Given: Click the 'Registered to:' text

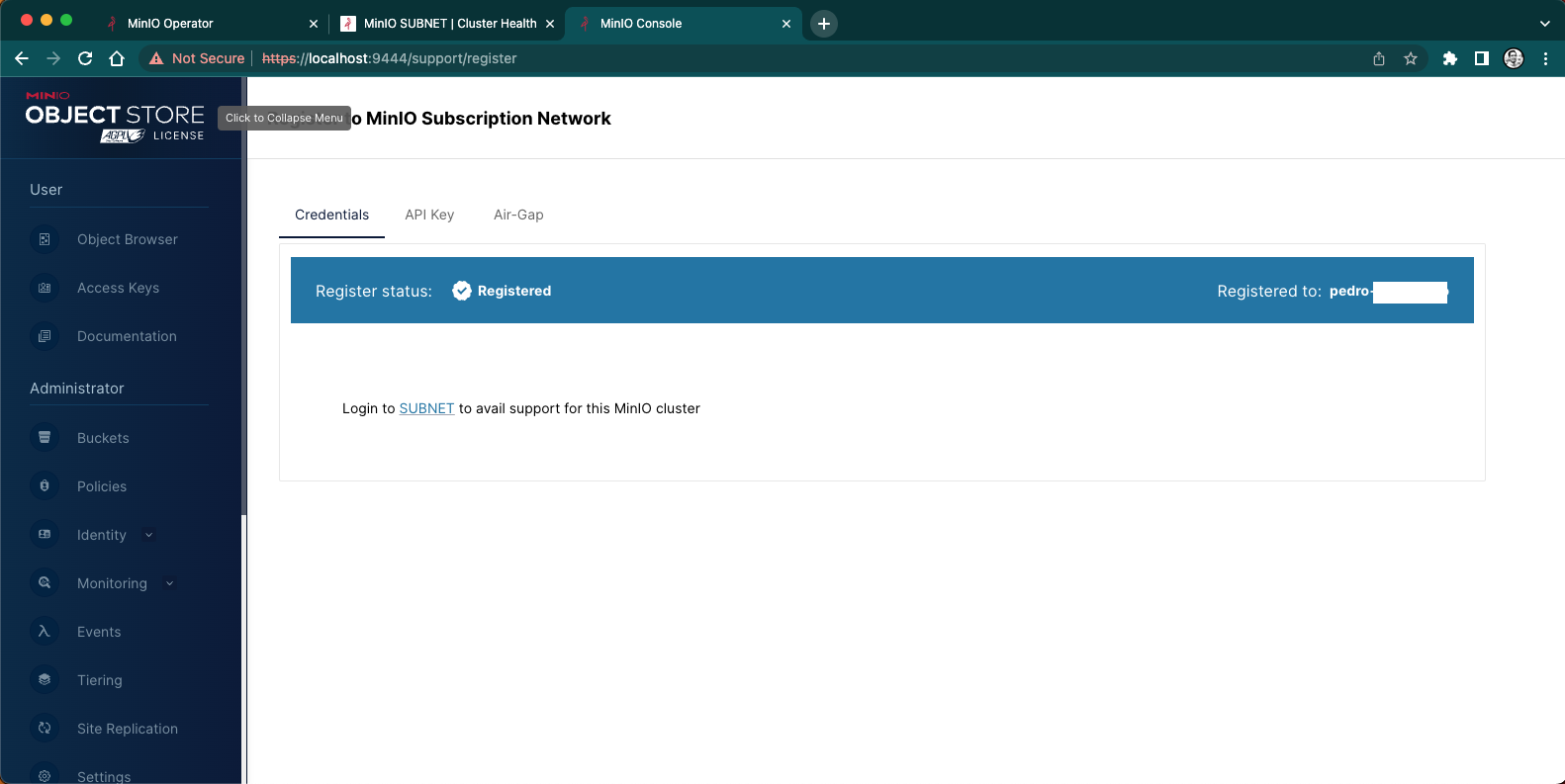Looking at the screenshot, I should [1269, 291].
